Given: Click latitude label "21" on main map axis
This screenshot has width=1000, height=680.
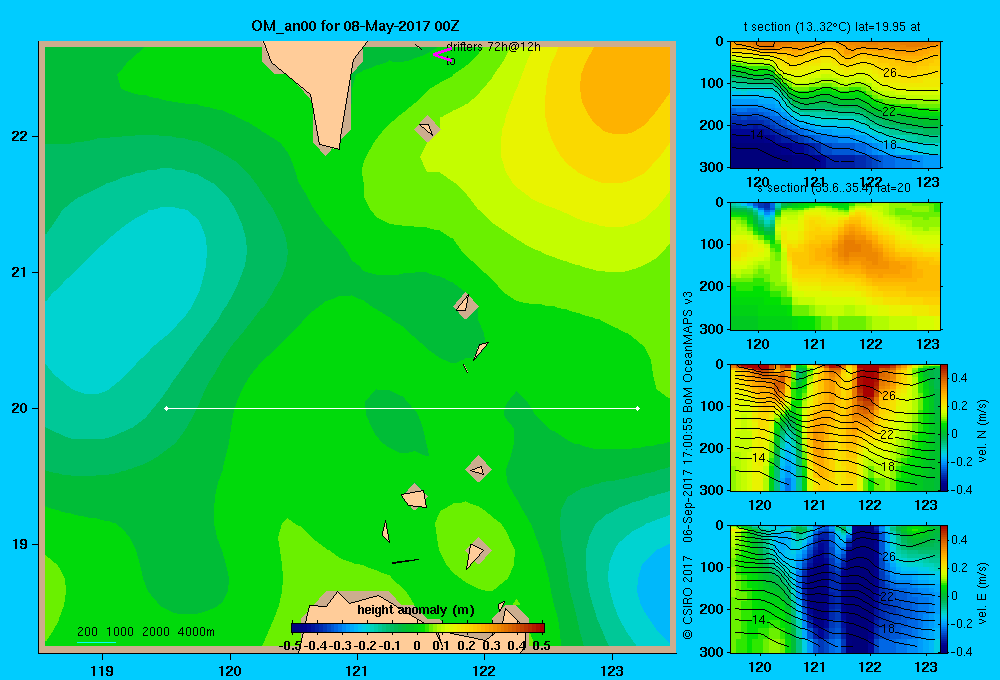Looking at the screenshot, I should click(x=20, y=272).
